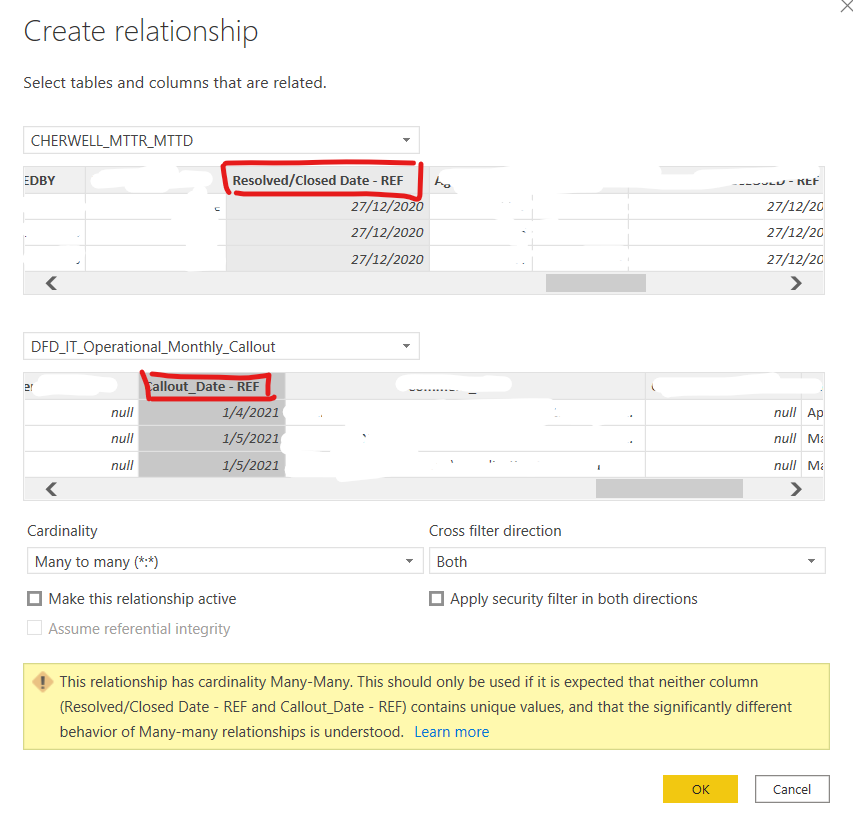Click the 1/4/2021 cell in Callout_Date column

(212, 412)
